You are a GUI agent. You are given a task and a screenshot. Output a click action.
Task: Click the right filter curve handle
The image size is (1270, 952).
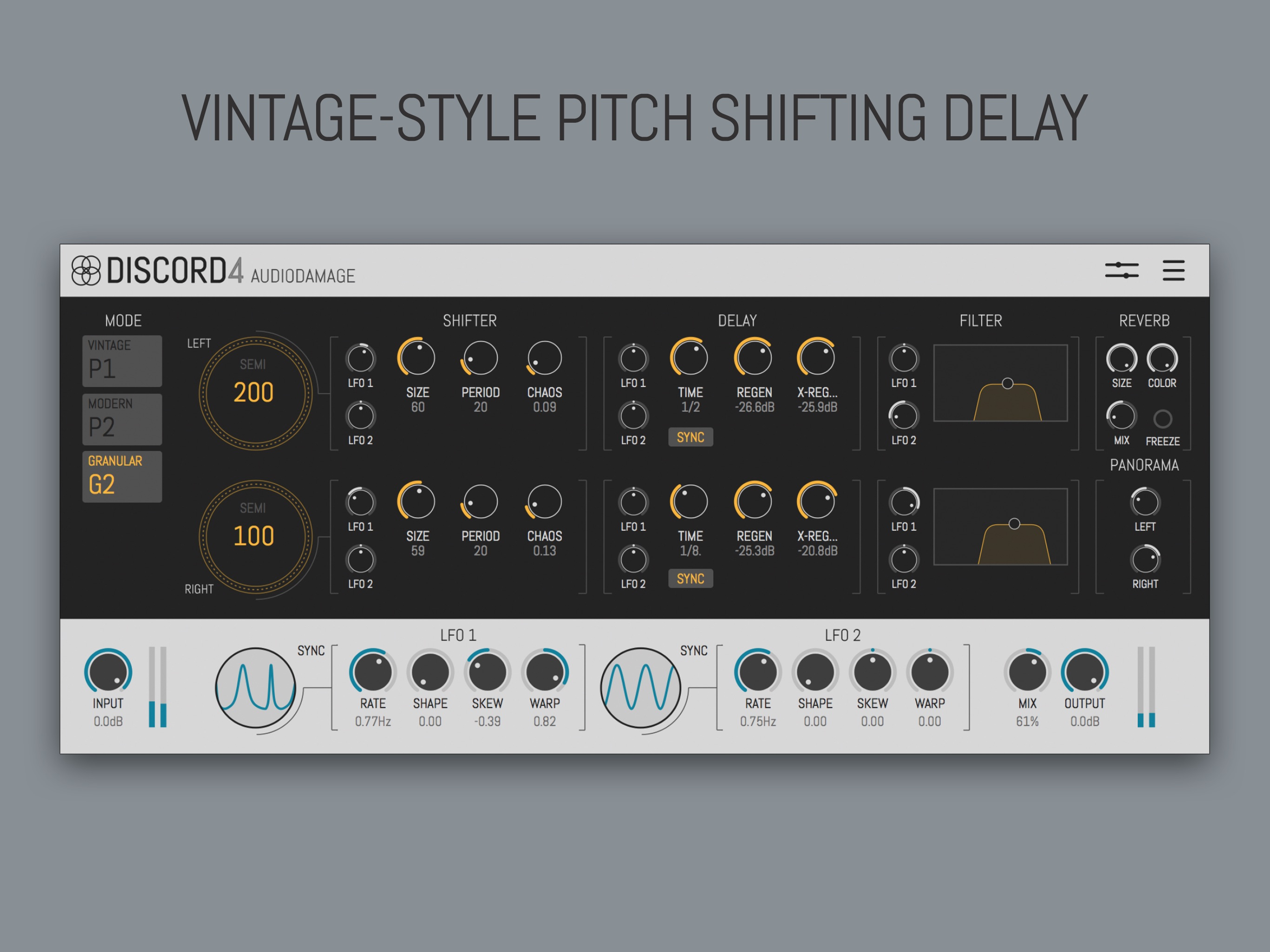point(1014,524)
